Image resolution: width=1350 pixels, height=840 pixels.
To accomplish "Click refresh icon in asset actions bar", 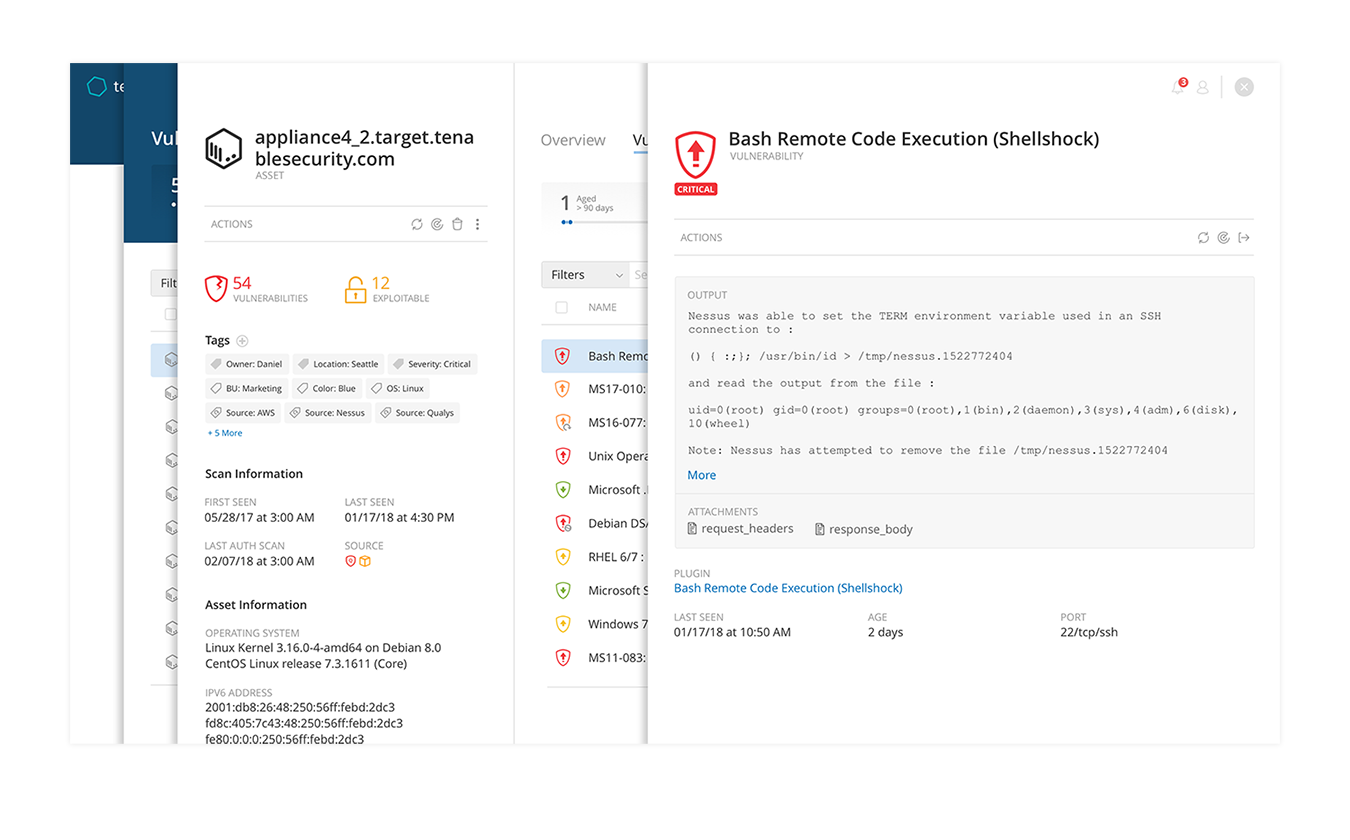I will [x=417, y=224].
